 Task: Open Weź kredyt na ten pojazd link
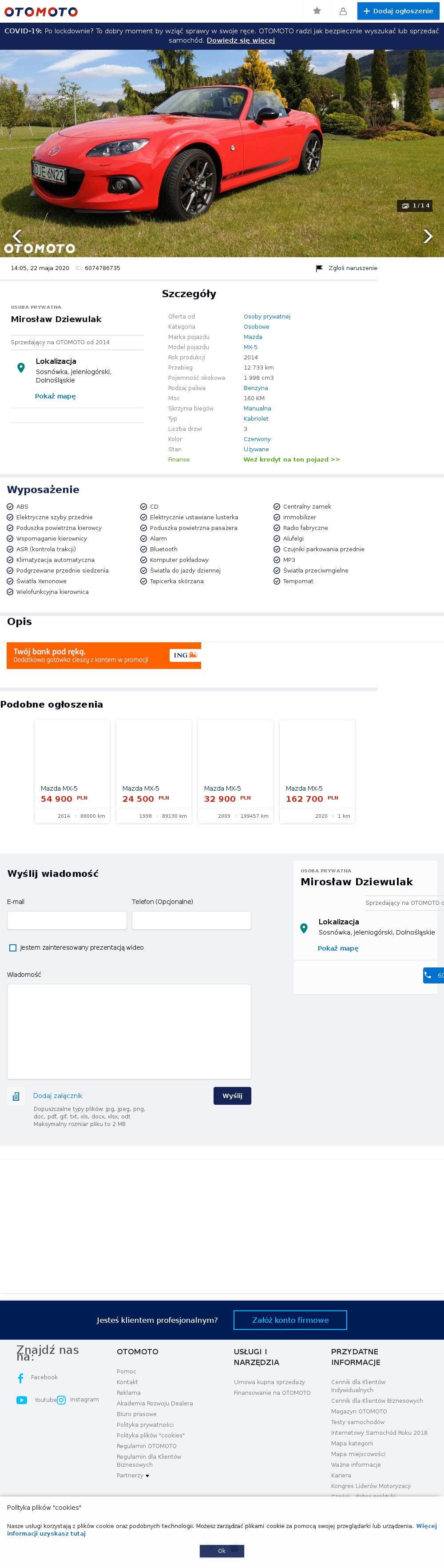click(x=292, y=460)
